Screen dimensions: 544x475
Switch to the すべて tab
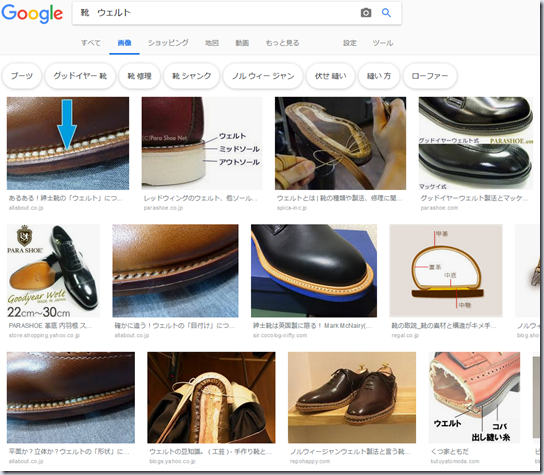point(91,43)
